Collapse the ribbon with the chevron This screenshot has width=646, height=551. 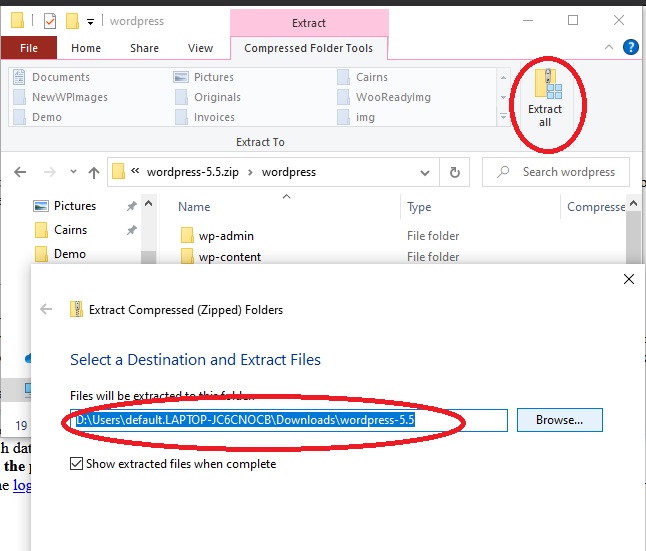[609, 47]
